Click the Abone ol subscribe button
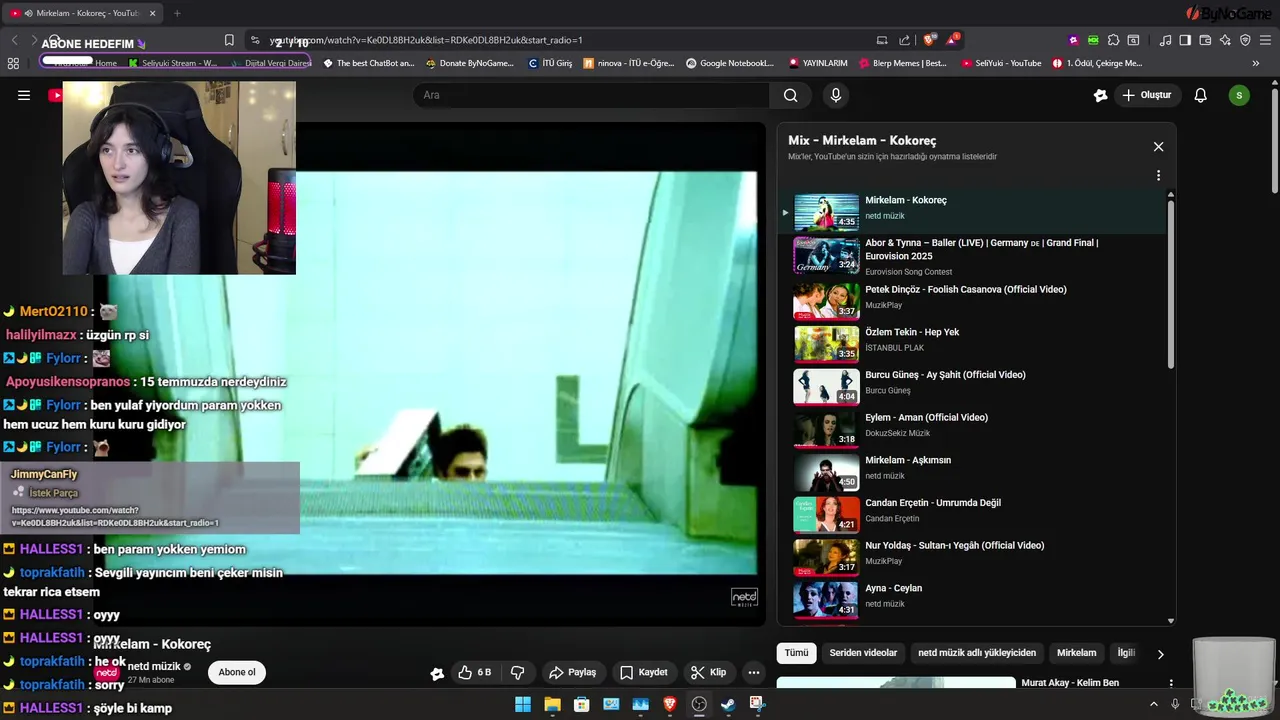This screenshot has width=1280, height=720. click(x=237, y=672)
